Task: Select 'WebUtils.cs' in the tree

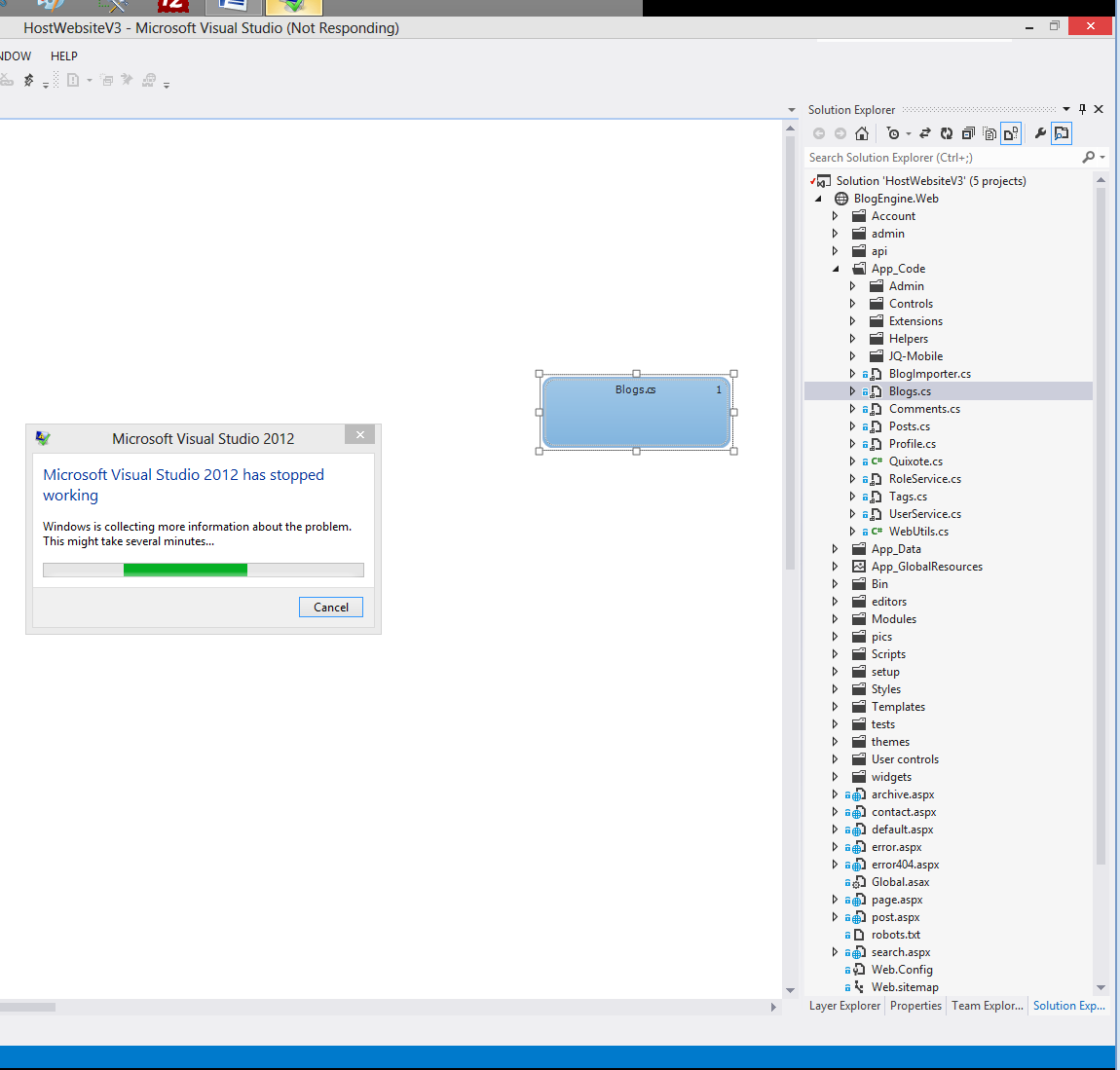Action: point(918,532)
